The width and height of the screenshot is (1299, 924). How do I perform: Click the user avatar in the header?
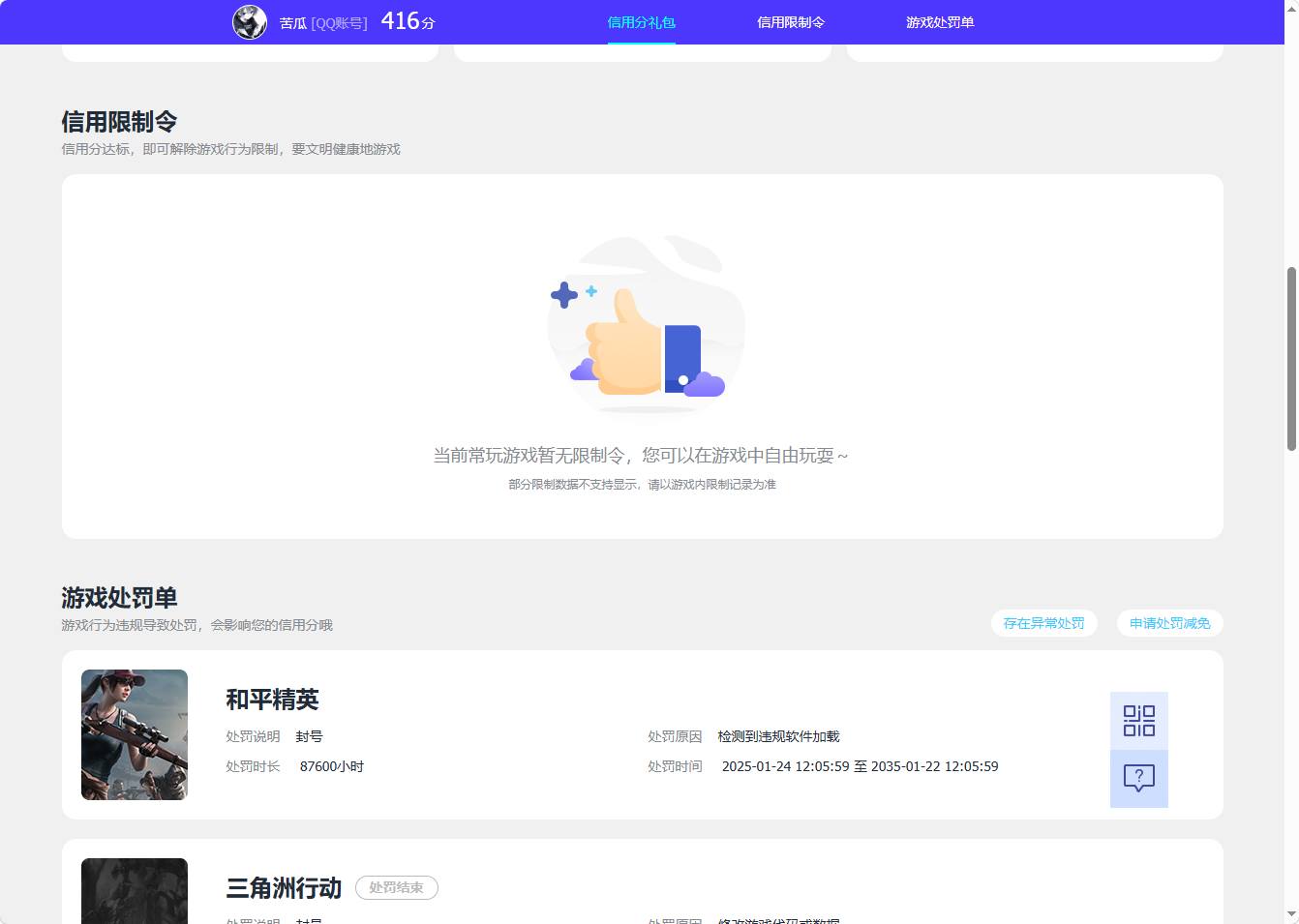[x=250, y=21]
